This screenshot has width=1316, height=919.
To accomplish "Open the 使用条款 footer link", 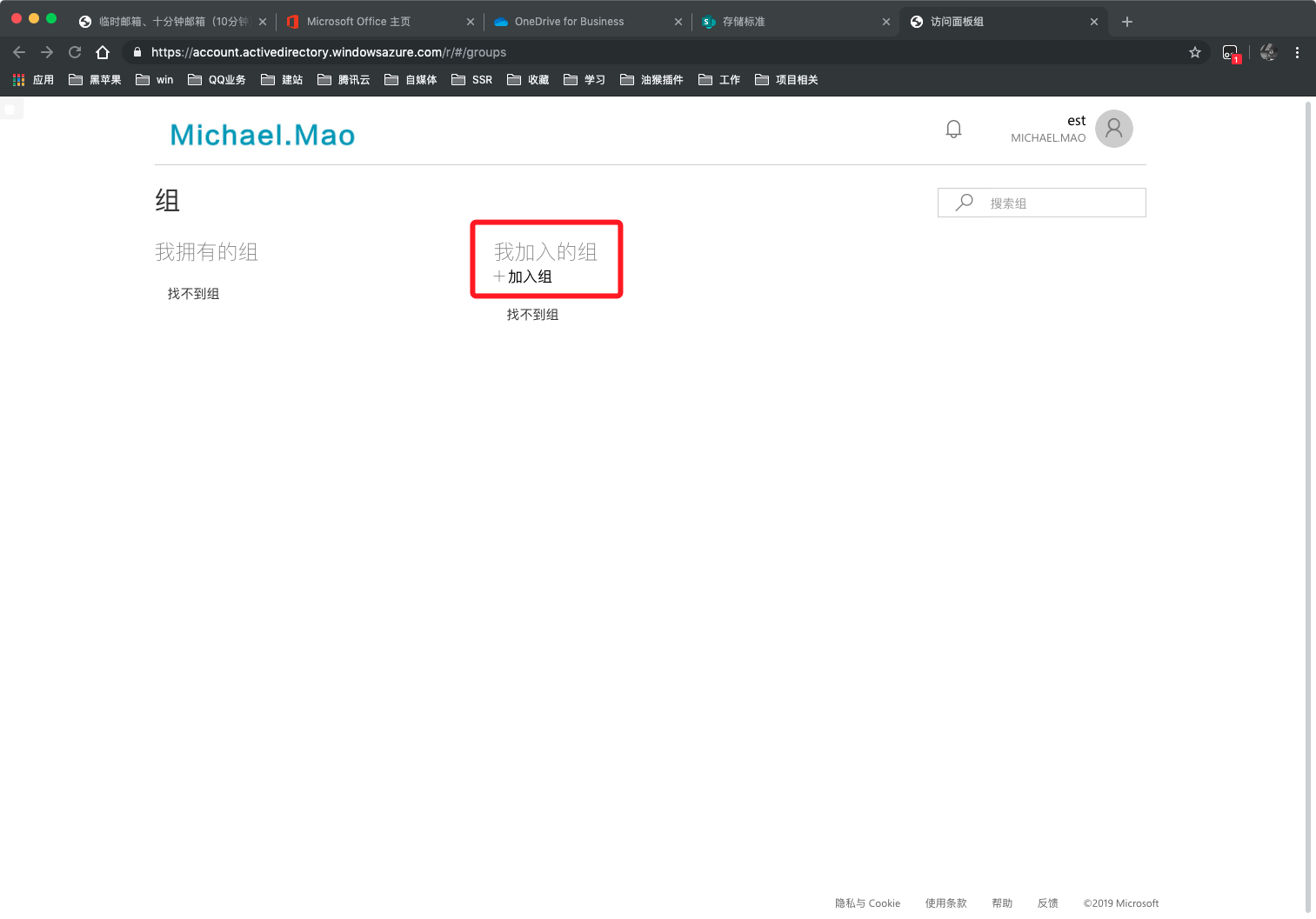I will tap(945, 903).
